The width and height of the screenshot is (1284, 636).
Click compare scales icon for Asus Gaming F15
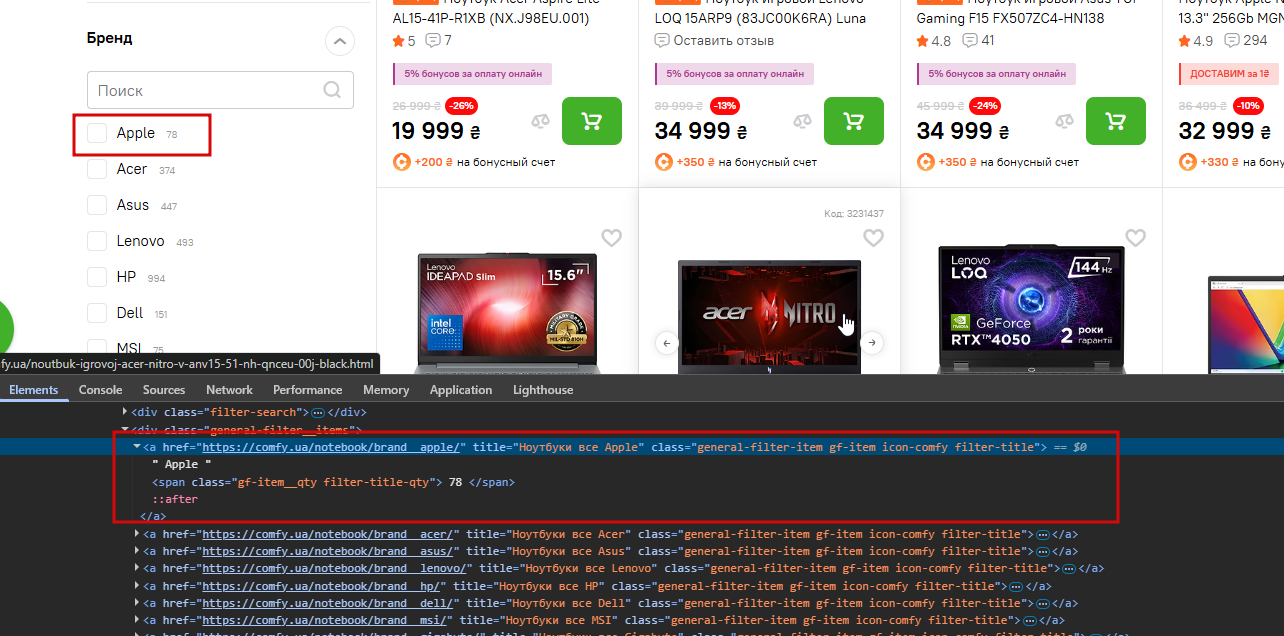click(1064, 122)
